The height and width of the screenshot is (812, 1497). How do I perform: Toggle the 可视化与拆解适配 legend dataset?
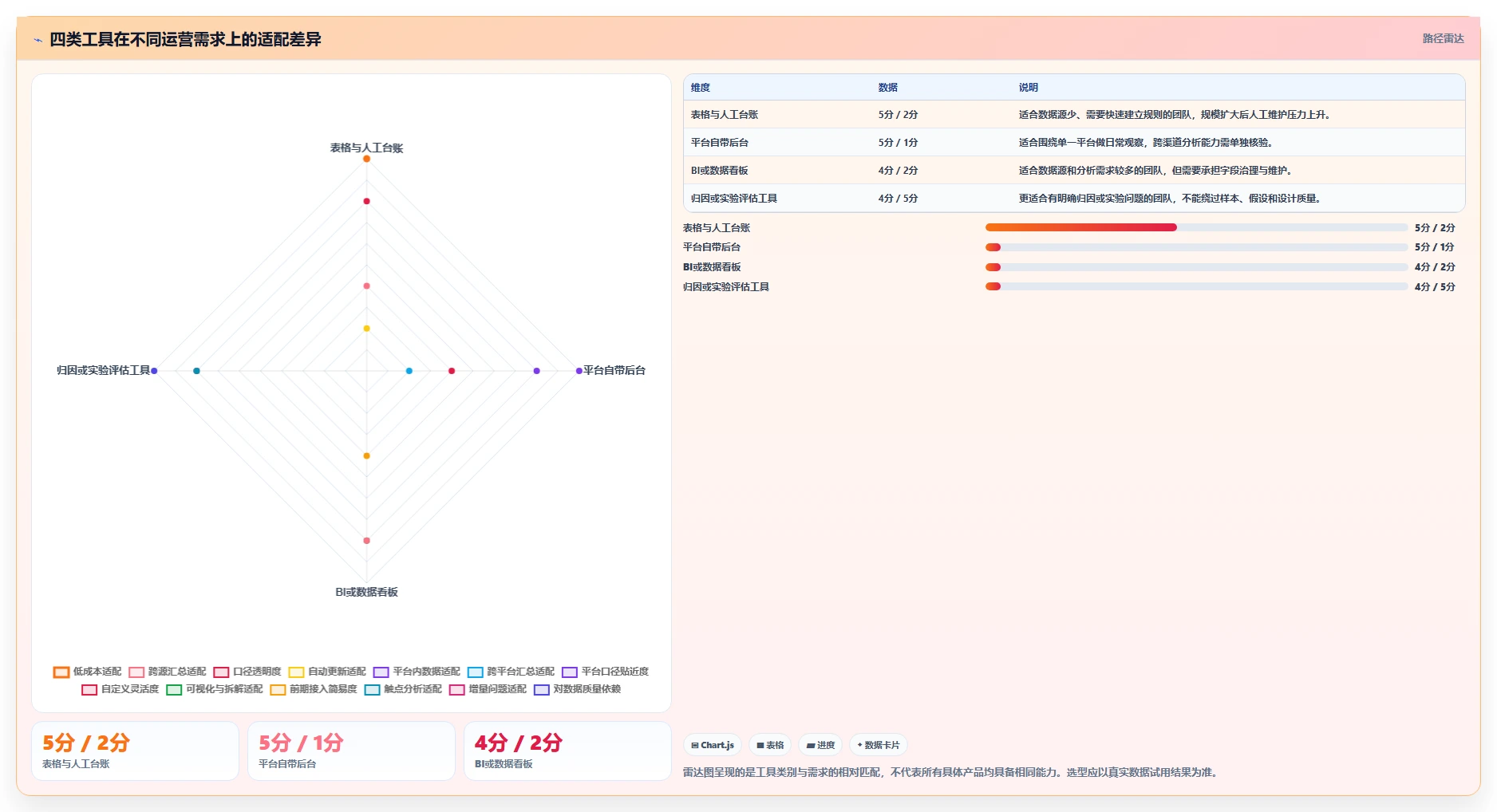click(x=215, y=689)
